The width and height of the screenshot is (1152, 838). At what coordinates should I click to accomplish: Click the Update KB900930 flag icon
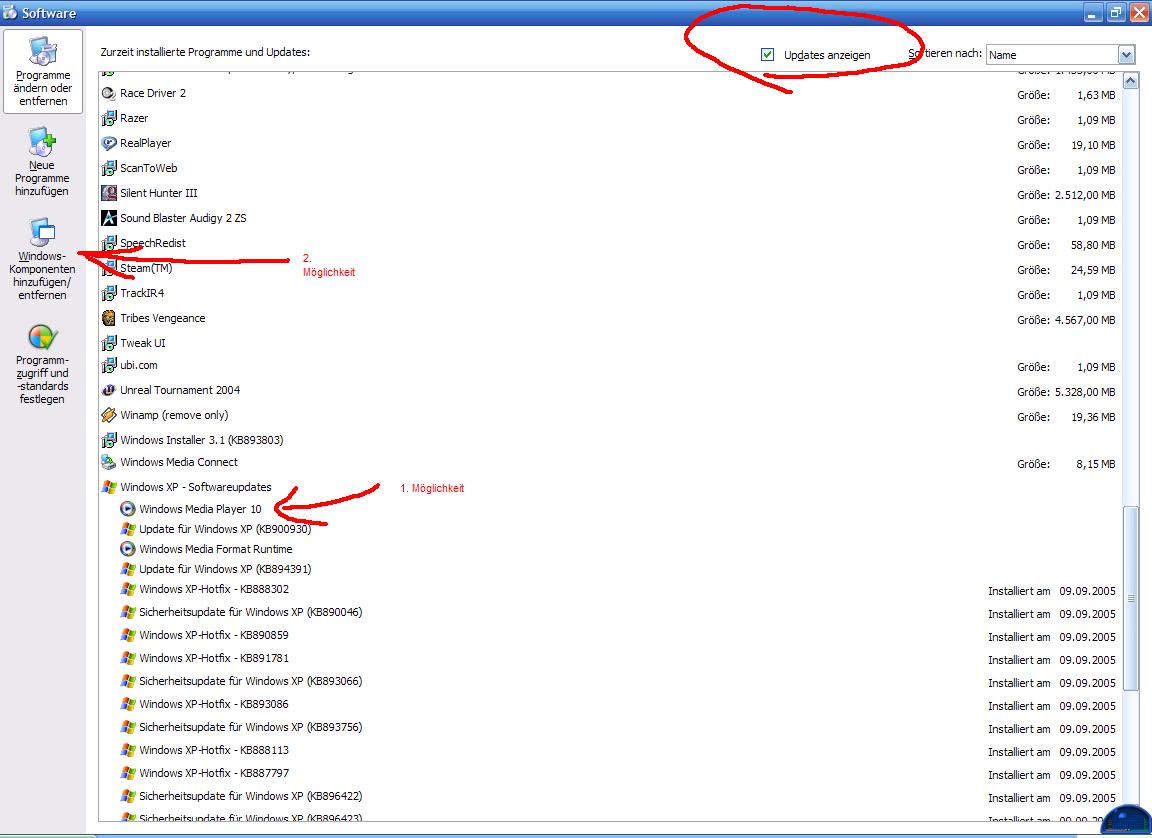(x=128, y=529)
